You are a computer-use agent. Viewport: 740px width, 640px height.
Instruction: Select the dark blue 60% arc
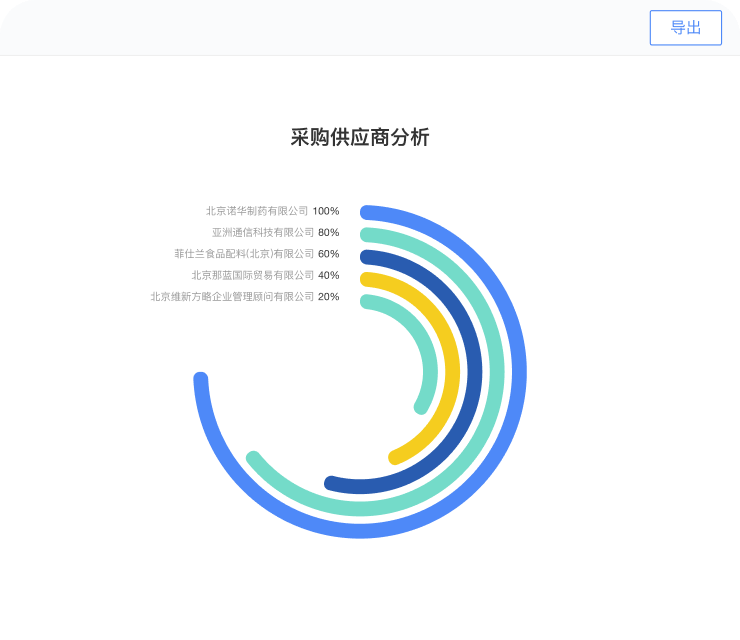[475, 372]
